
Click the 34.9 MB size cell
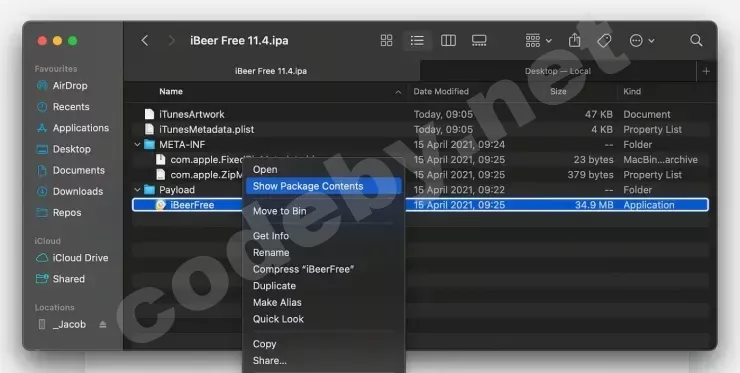[x=594, y=205]
